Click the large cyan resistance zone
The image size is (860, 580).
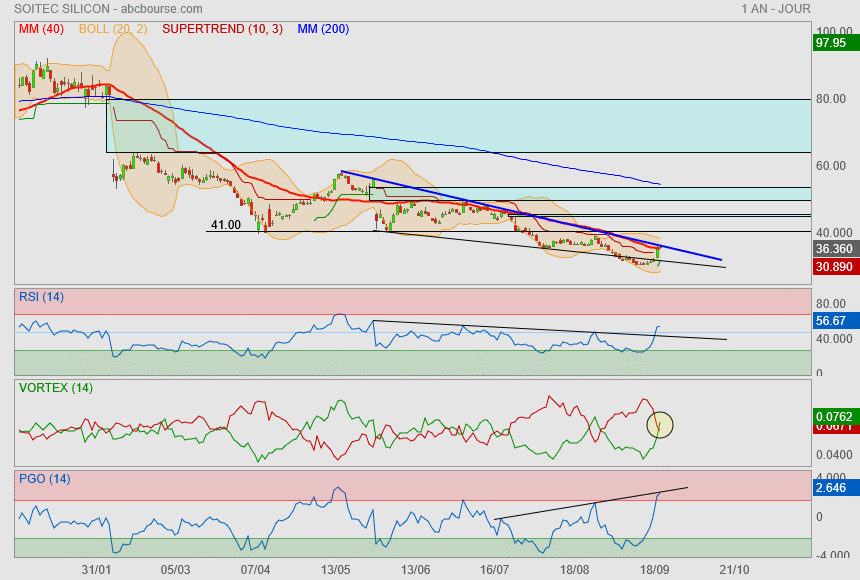[460, 125]
